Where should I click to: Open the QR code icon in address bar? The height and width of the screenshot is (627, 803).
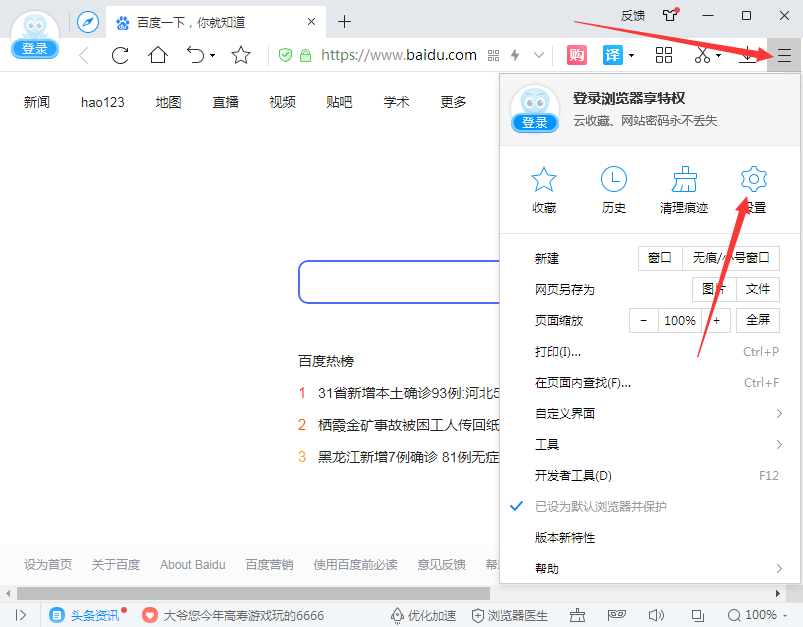click(x=493, y=55)
